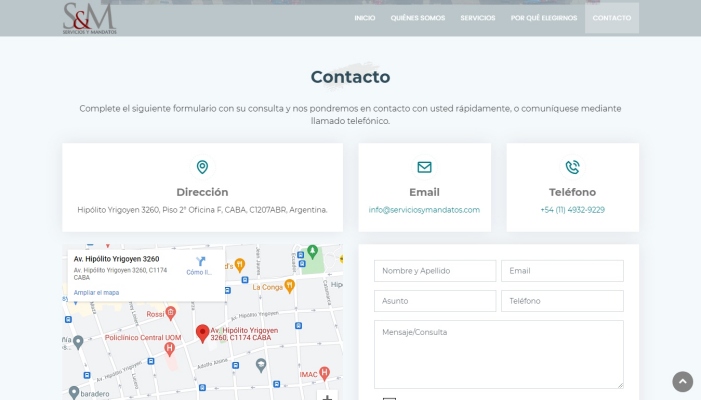Click the green park marker on map
The height and width of the screenshot is (400, 701).
click(x=312, y=252)
